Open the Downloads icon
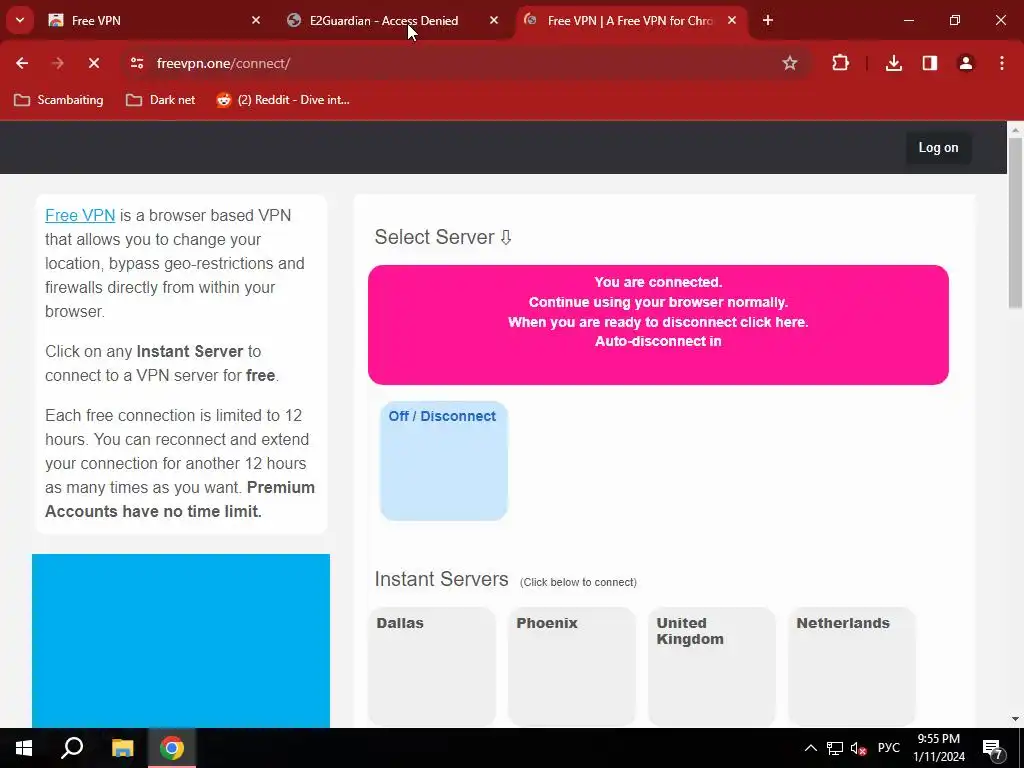The image size is (1024, 768). point(894,63)
